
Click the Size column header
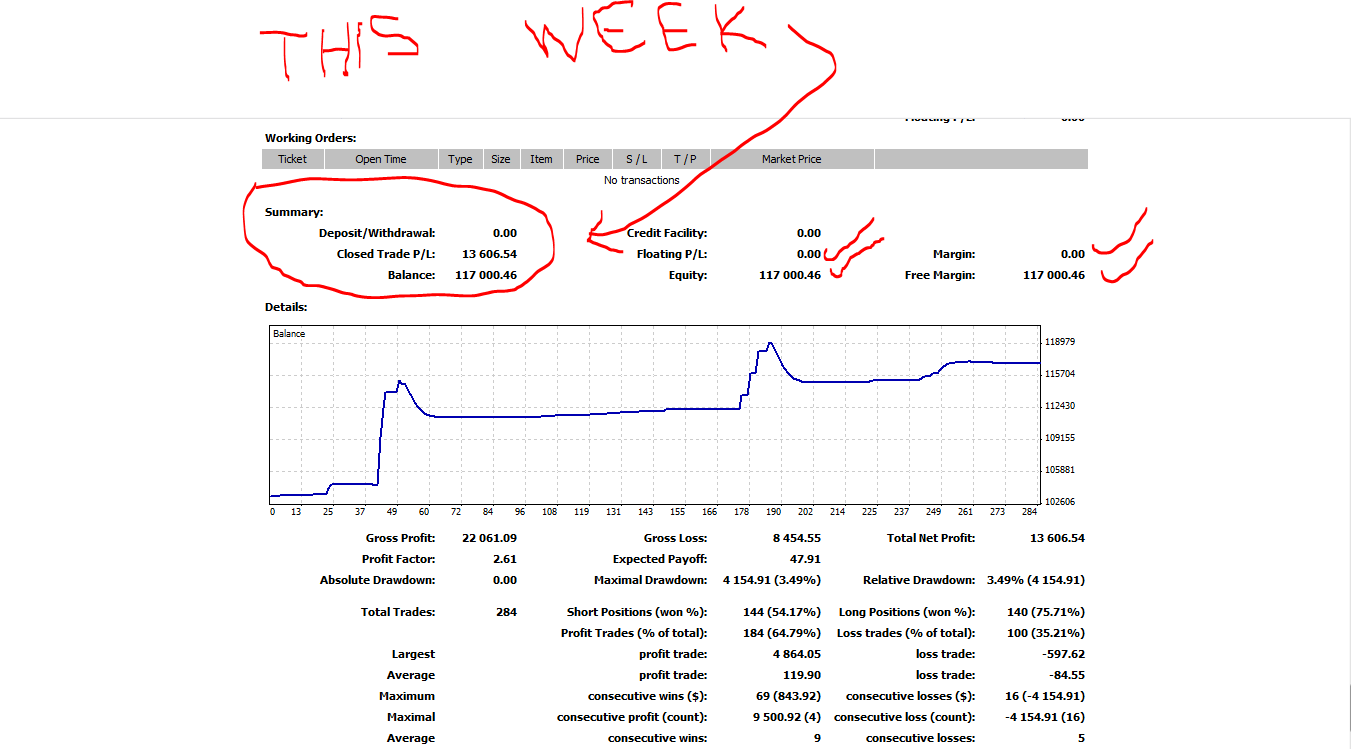pyautogui.click(x=501, y=159)
